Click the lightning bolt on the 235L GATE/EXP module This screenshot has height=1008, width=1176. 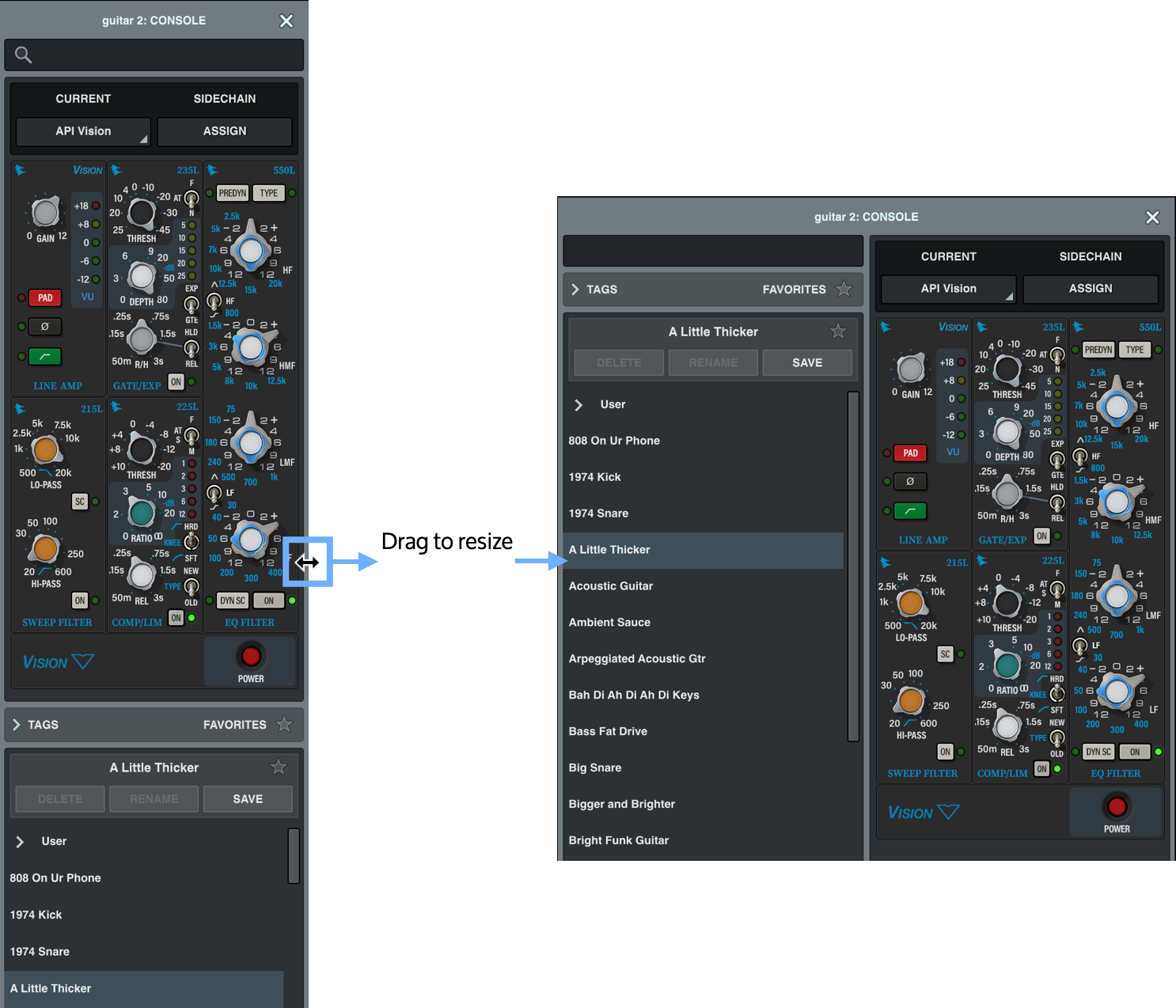coord(116,169)
